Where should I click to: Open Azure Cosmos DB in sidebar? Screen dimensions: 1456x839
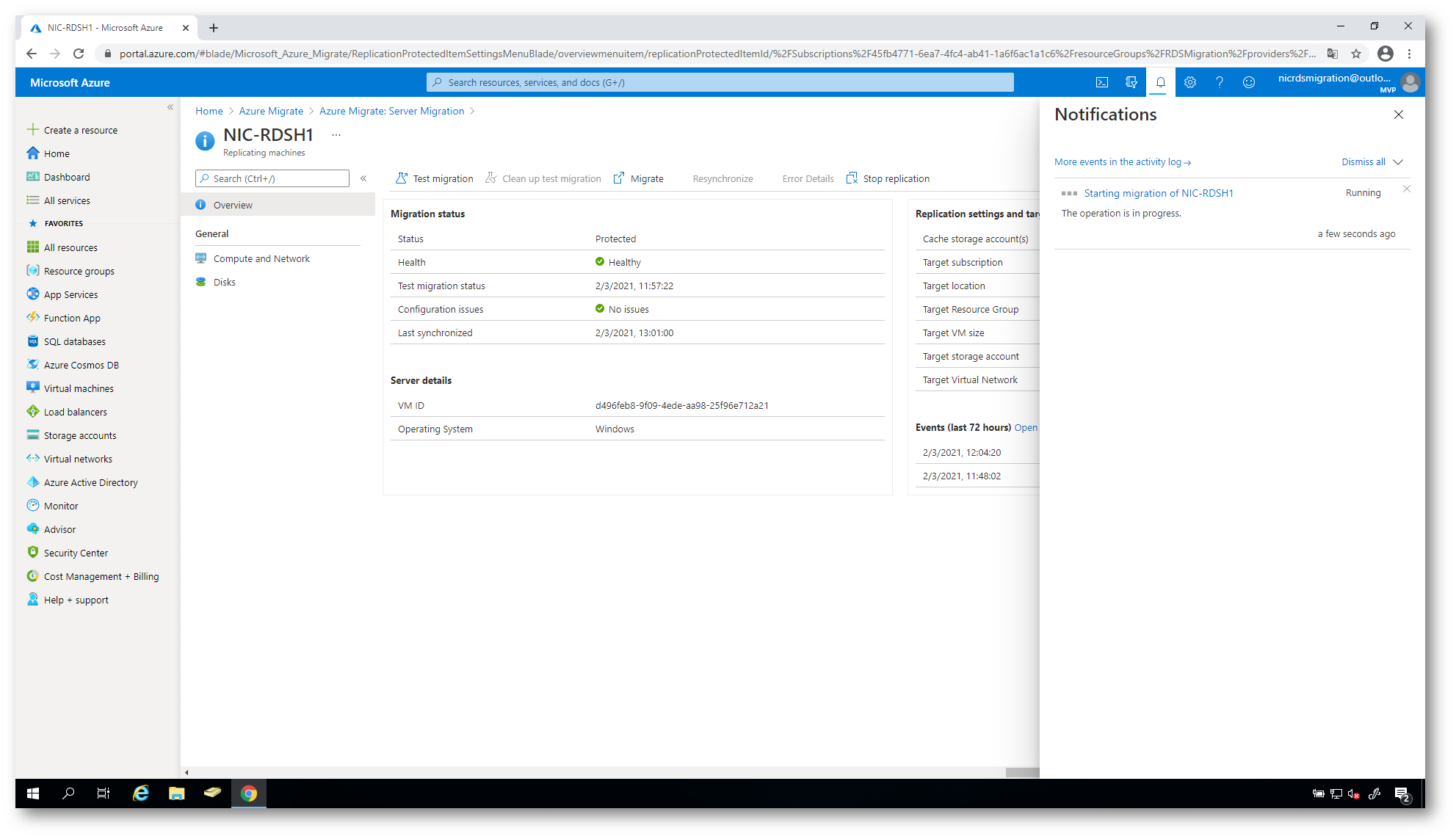click(x=81, y=365)
